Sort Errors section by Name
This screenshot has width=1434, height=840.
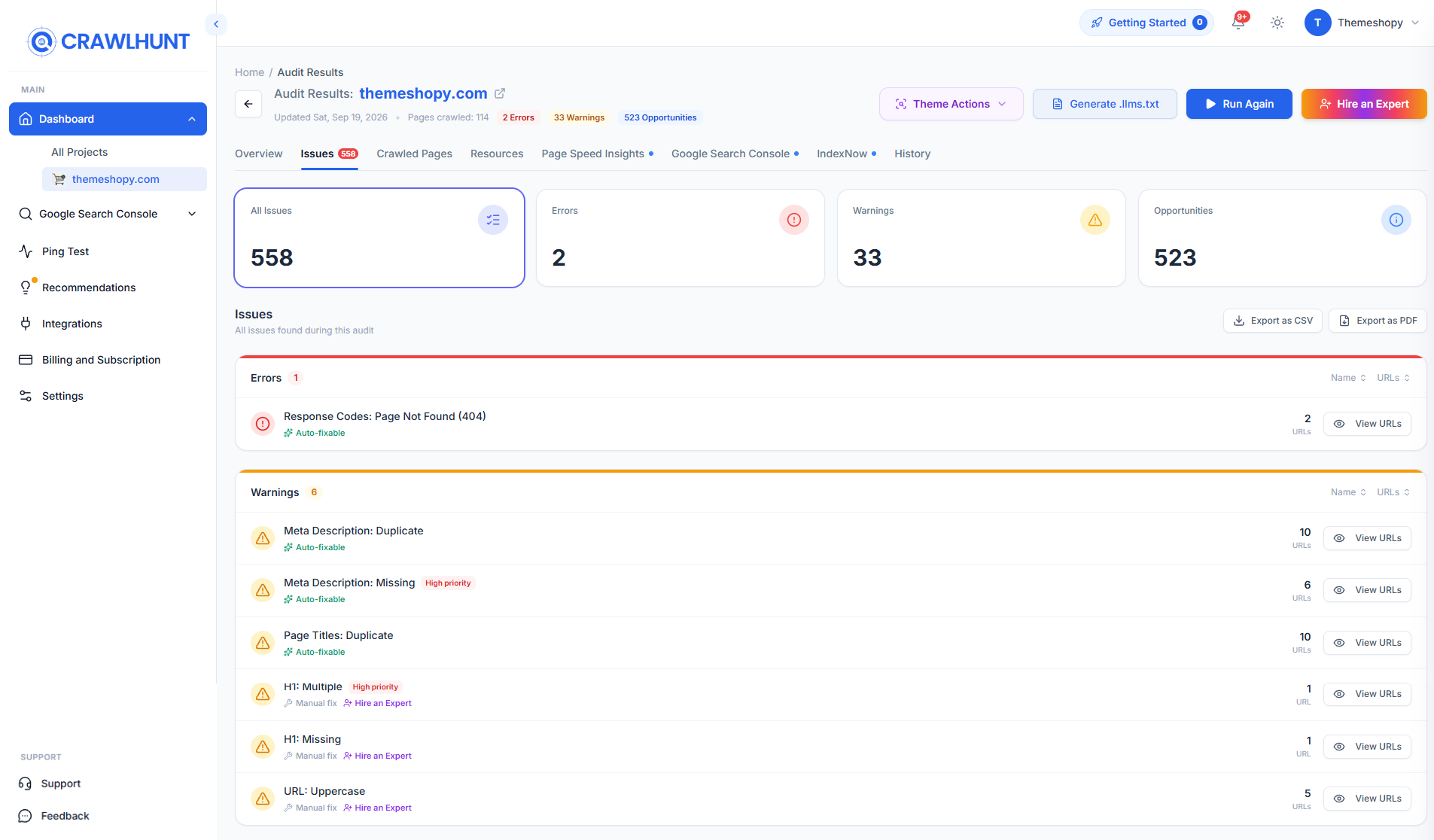[x=1348, y=378]
